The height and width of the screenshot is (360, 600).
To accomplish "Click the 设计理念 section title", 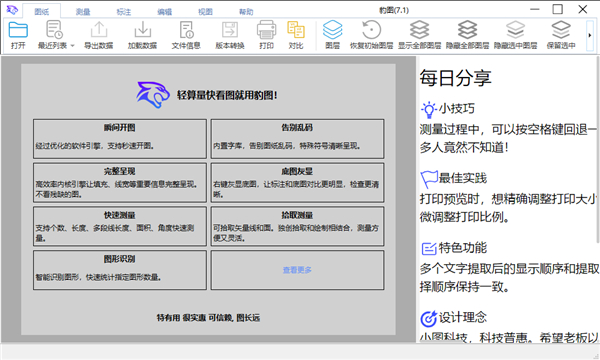I will point(462,317).
